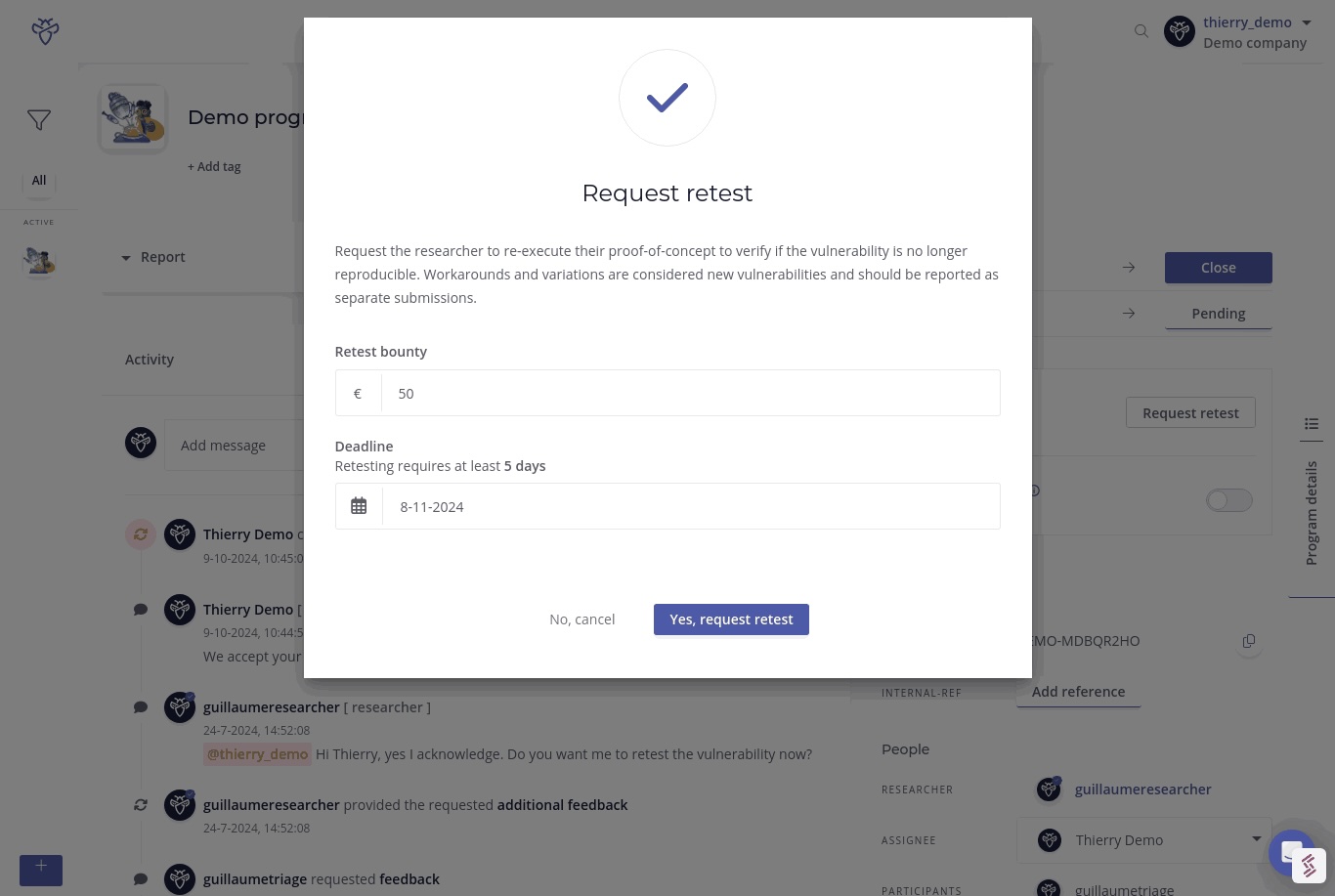Click the blue plus button at bottom-left
The height and width of the screenshot is (896, 1335).
[41, 870]
